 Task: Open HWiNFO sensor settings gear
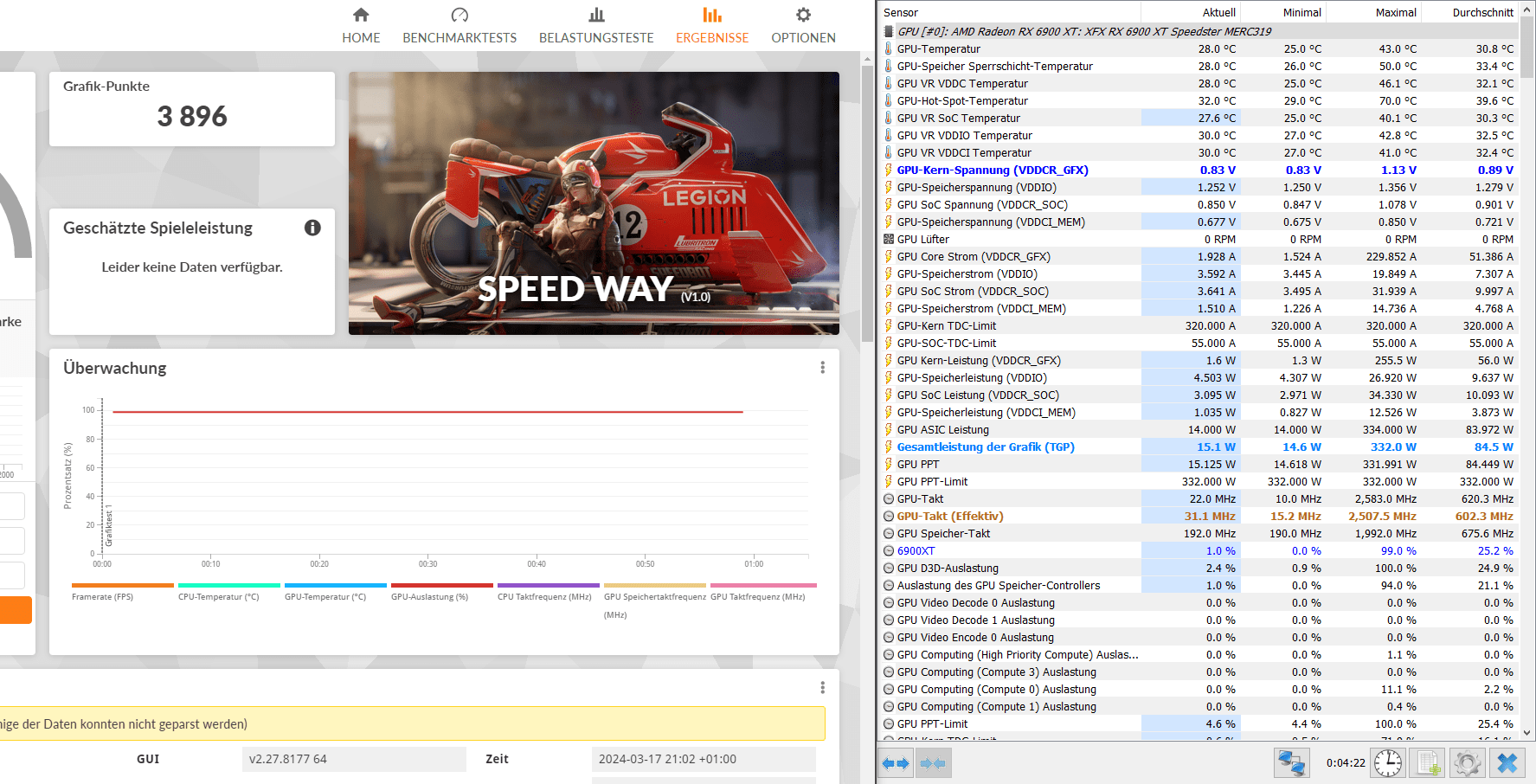[1467, 763]
